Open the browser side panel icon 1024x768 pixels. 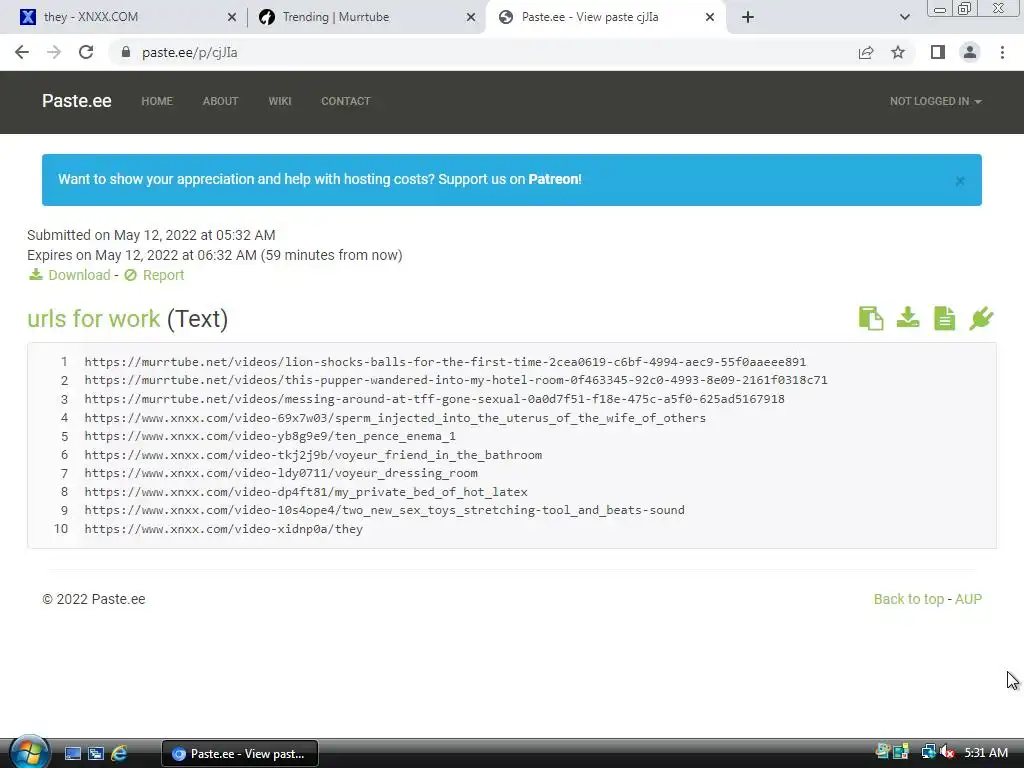pos(938,52)
